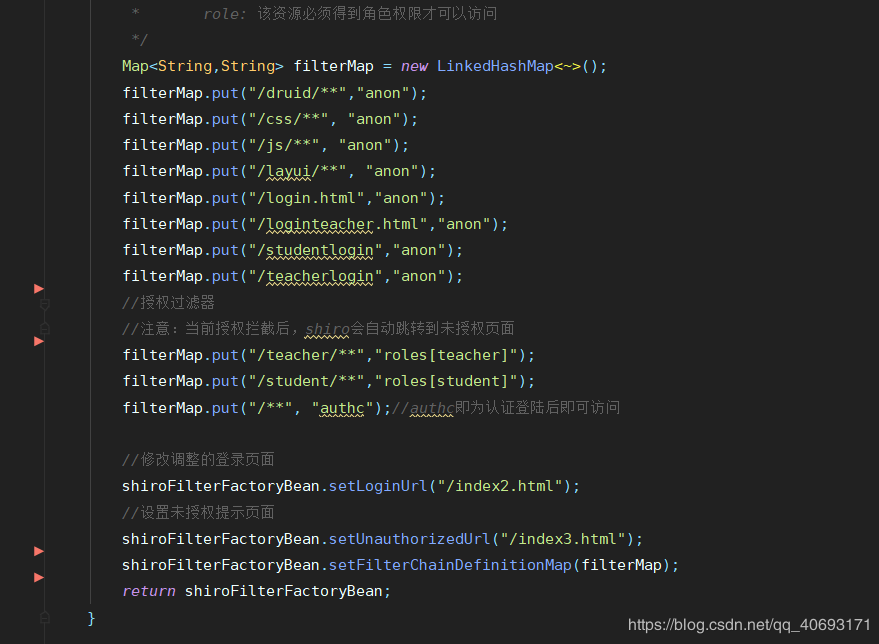Click the return keyword

tap(149, 591)
